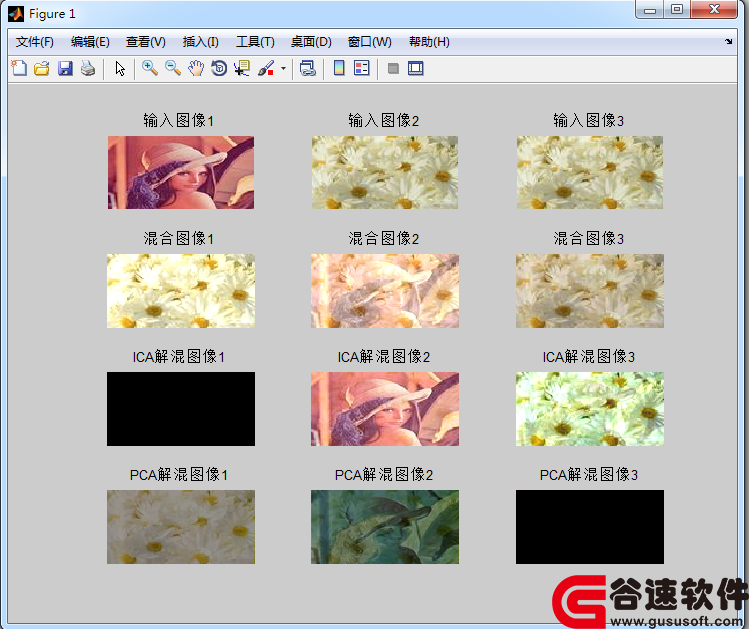Open the 帮助(H) menu

(x=429, y=42)
